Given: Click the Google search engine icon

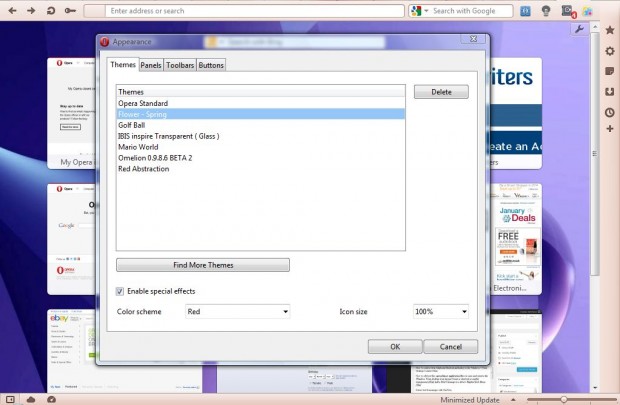Looking at the screenshot, I should pyautogui.click(x=416, y=11).
